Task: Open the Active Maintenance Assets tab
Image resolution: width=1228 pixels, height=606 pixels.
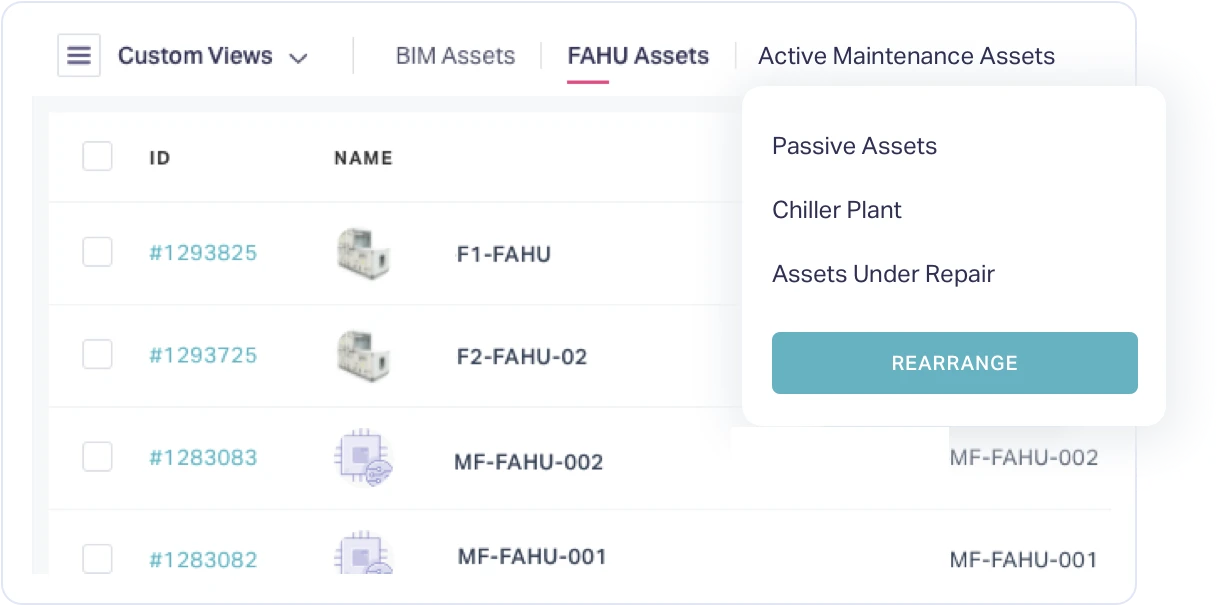Action: coord(906,56)
